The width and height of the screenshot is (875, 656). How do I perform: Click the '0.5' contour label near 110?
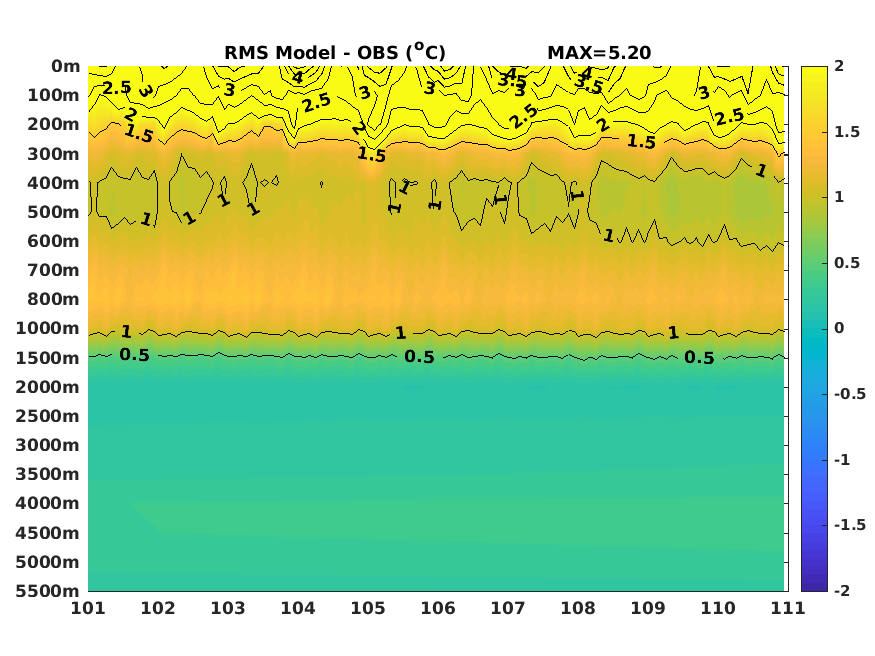tap(699, 358)
